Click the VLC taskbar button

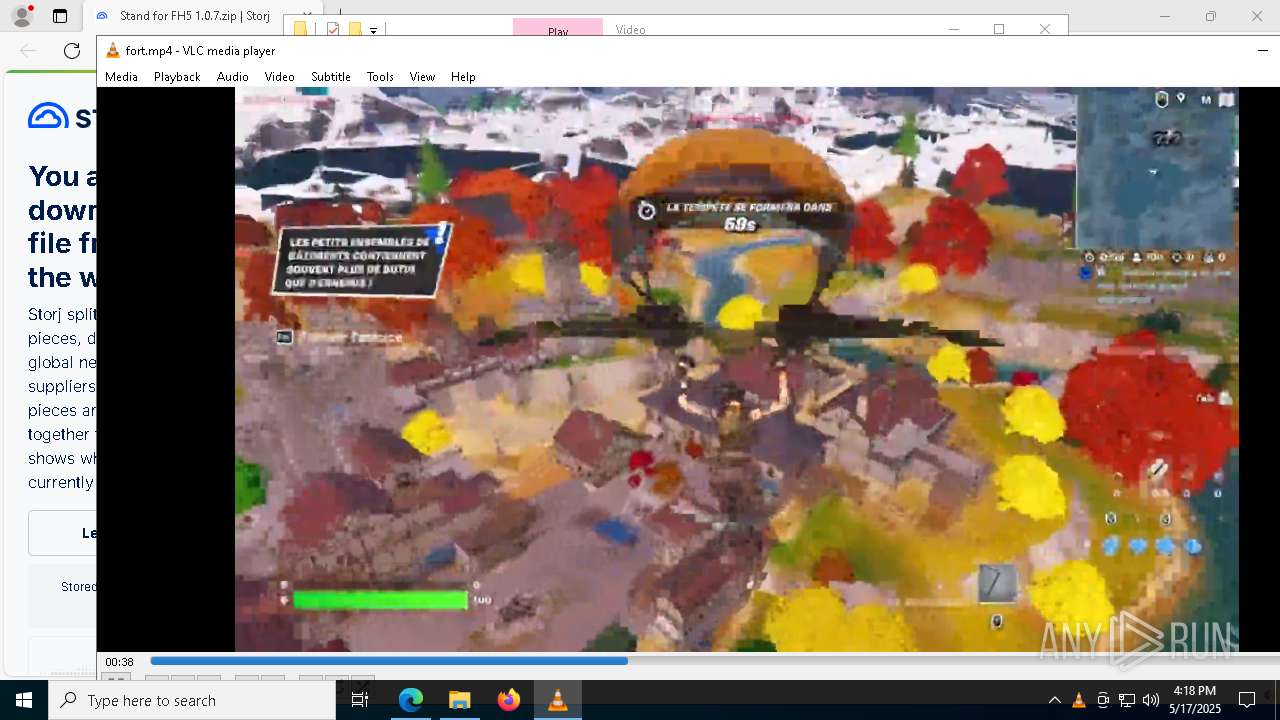tap(557, 700)
